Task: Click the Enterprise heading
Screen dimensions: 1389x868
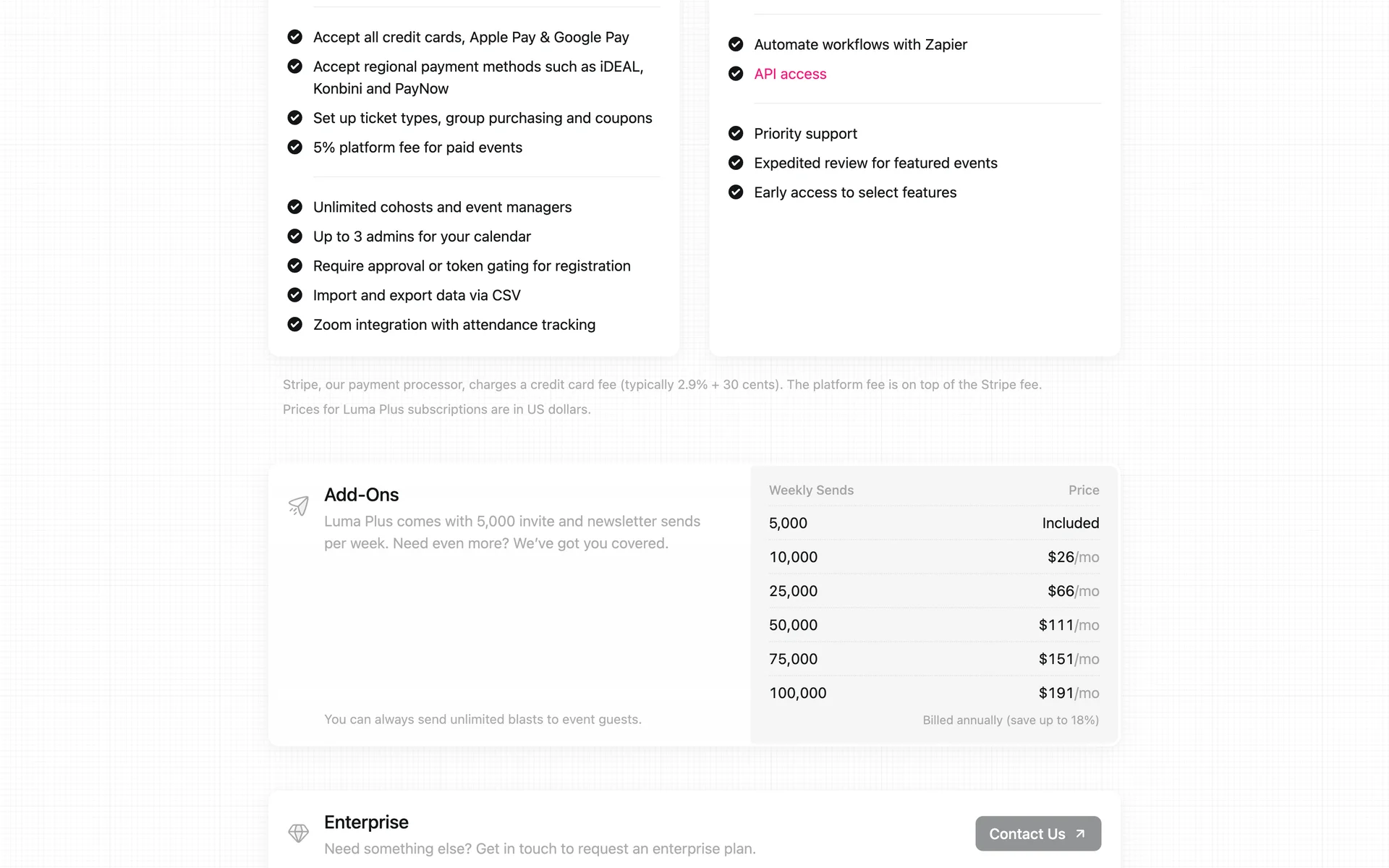Action: 366,822
